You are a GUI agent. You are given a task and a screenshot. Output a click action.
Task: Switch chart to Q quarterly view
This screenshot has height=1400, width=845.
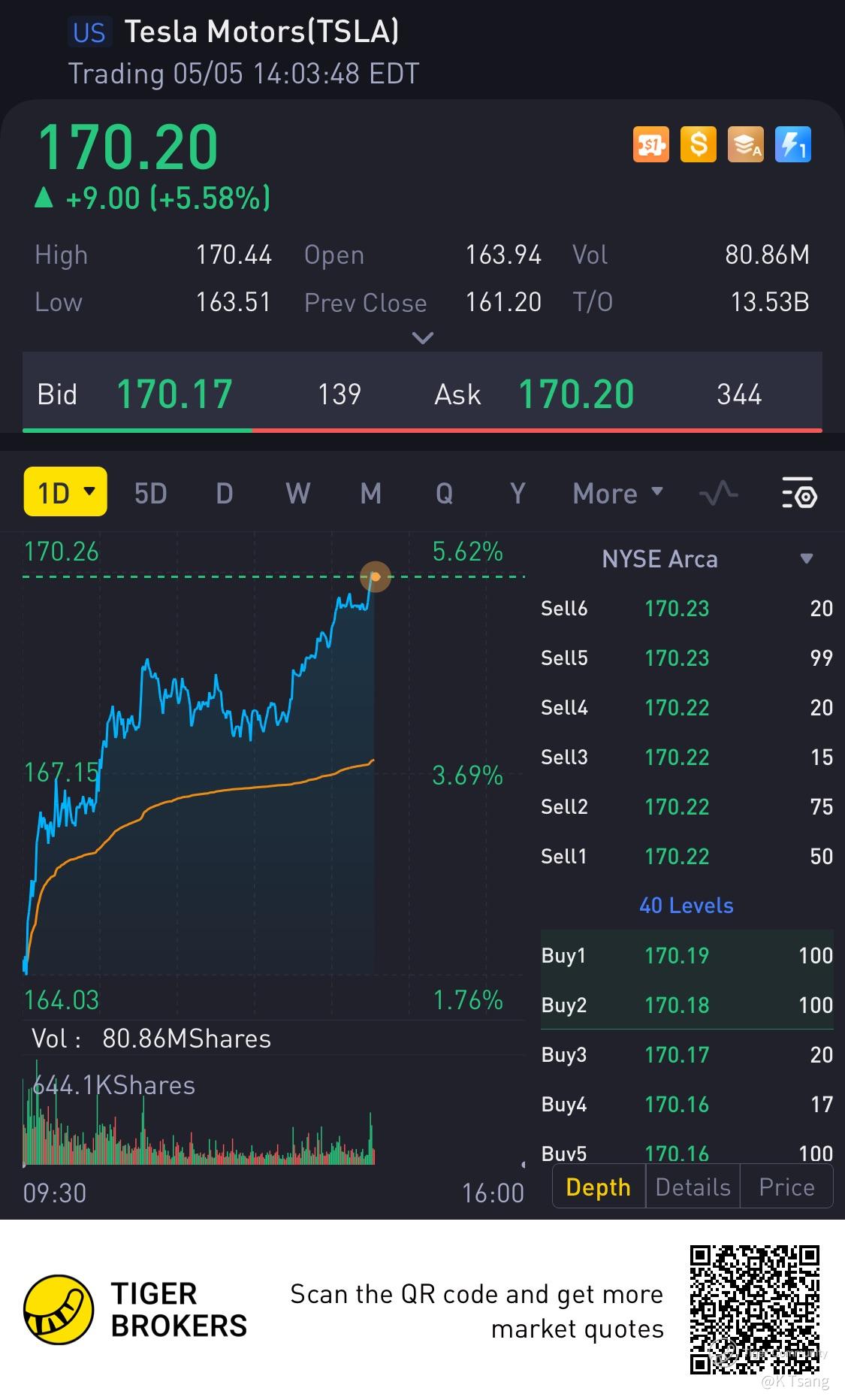click(444, 494)
